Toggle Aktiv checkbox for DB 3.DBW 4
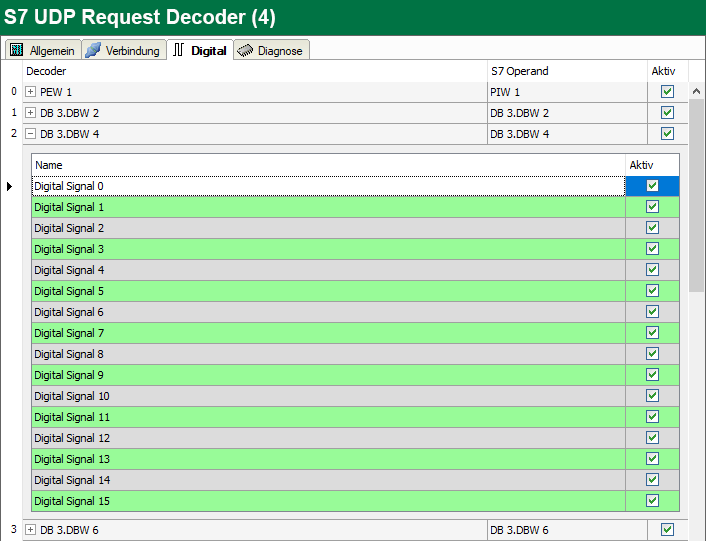706x541 pixels. 667,134
